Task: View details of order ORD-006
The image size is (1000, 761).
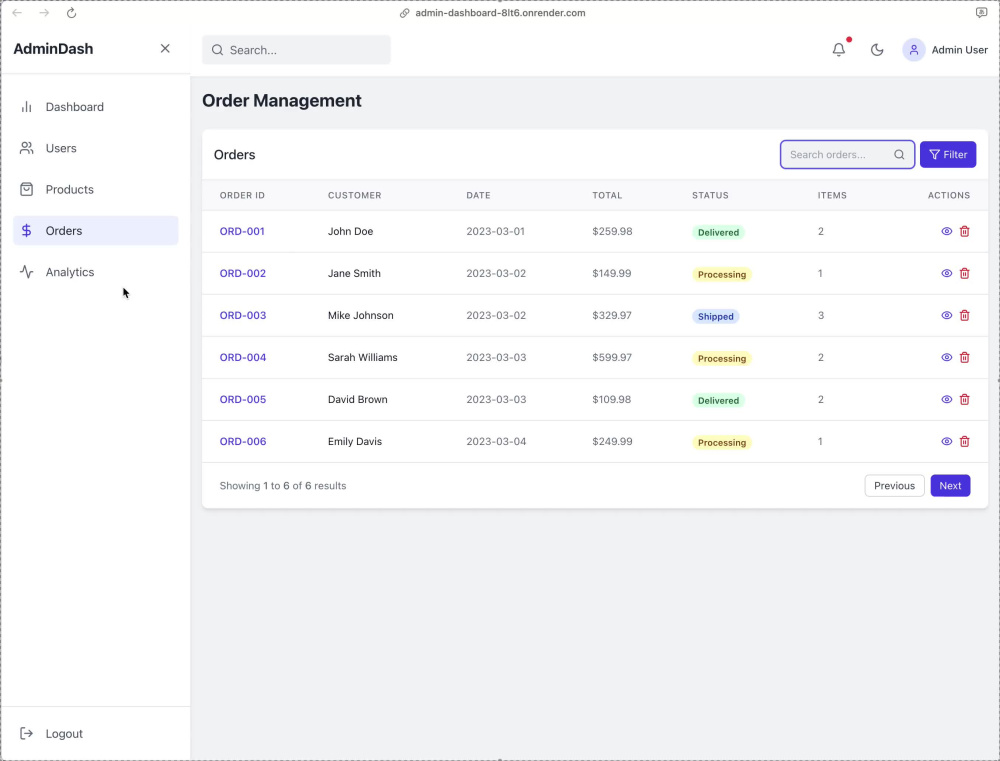Action: (946, 442)
